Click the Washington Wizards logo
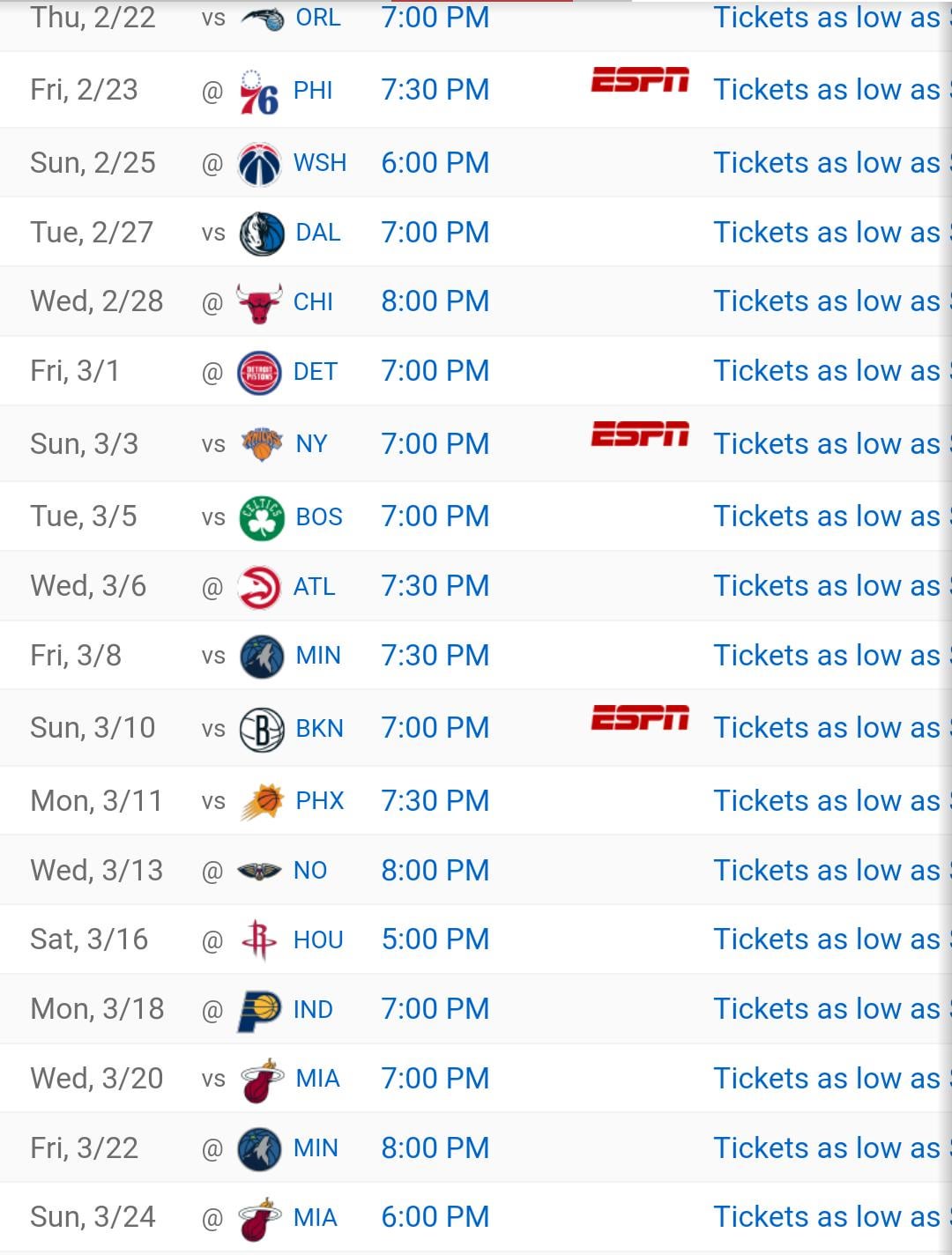The height and width of the screenshot is (1255, 952). point(259,164)
